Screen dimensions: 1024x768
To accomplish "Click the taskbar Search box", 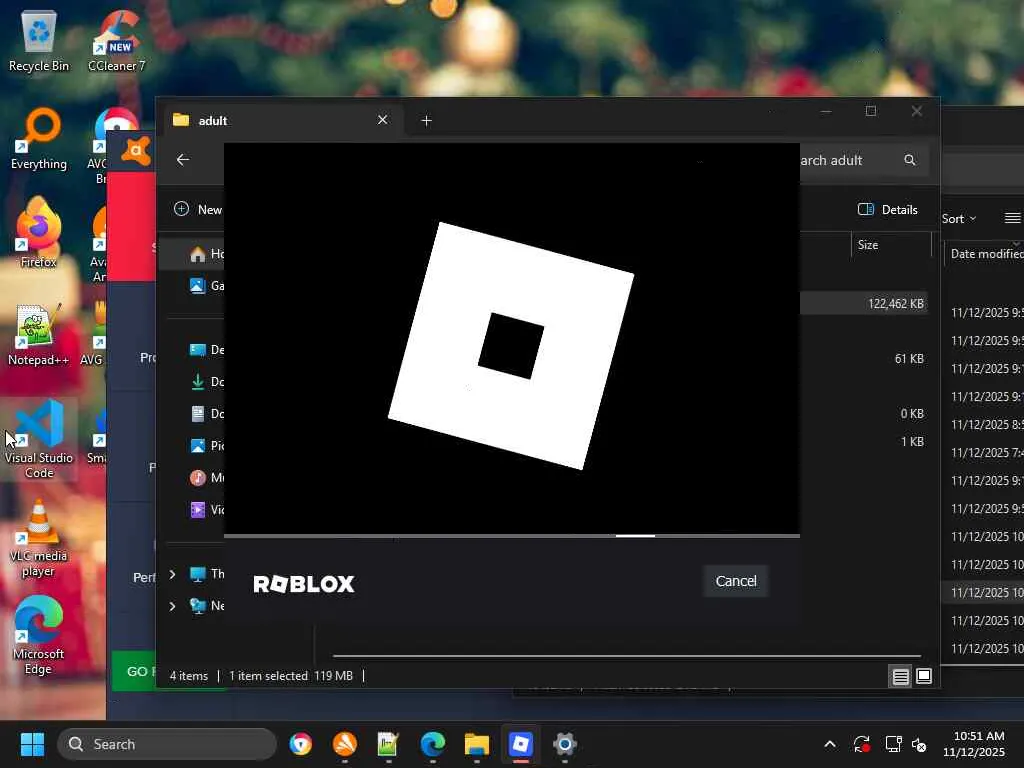I will pyautogui.click(x=167, y=744).
